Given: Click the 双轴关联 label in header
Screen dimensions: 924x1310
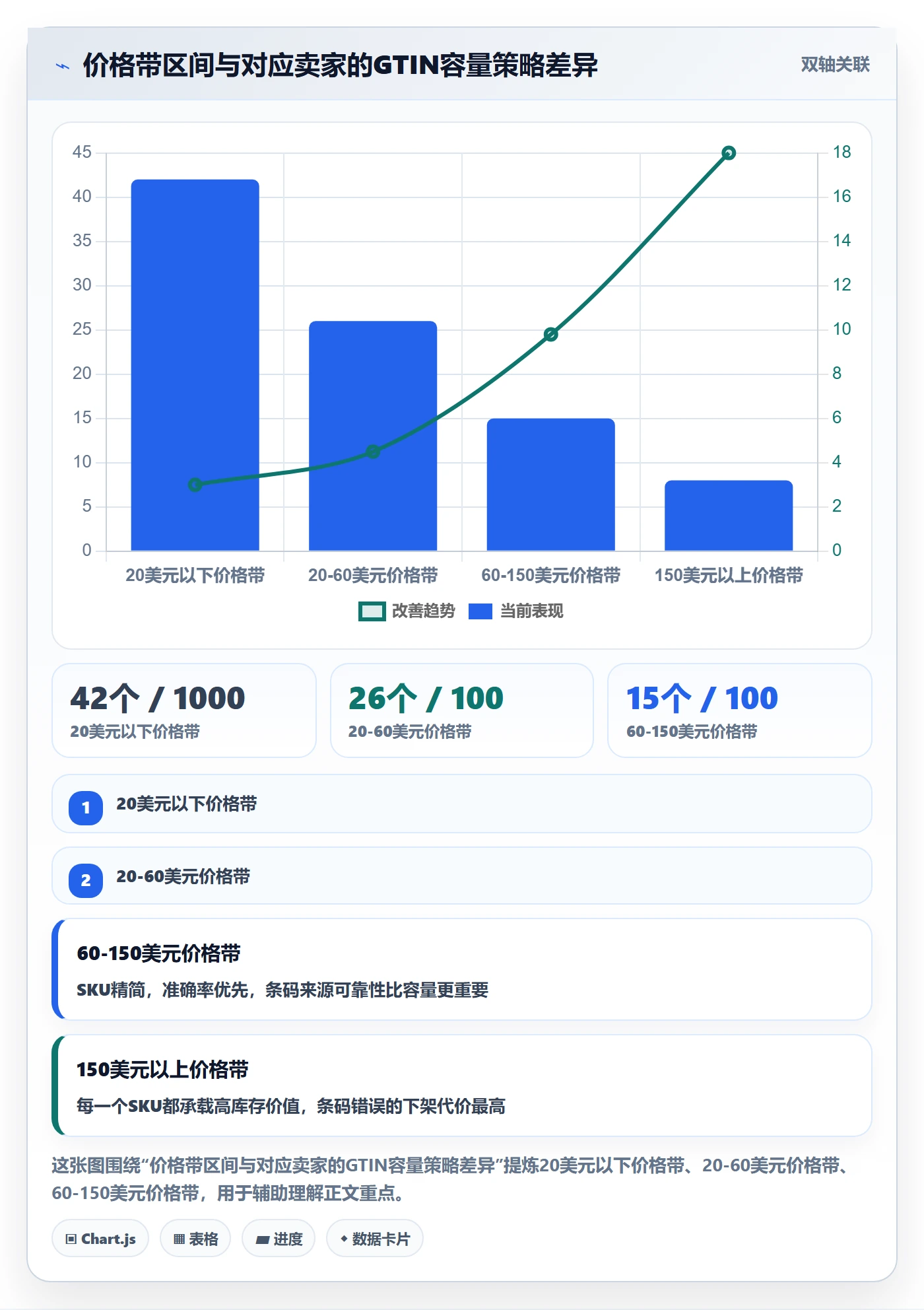Looking at the screenshot, I should 836,64.
